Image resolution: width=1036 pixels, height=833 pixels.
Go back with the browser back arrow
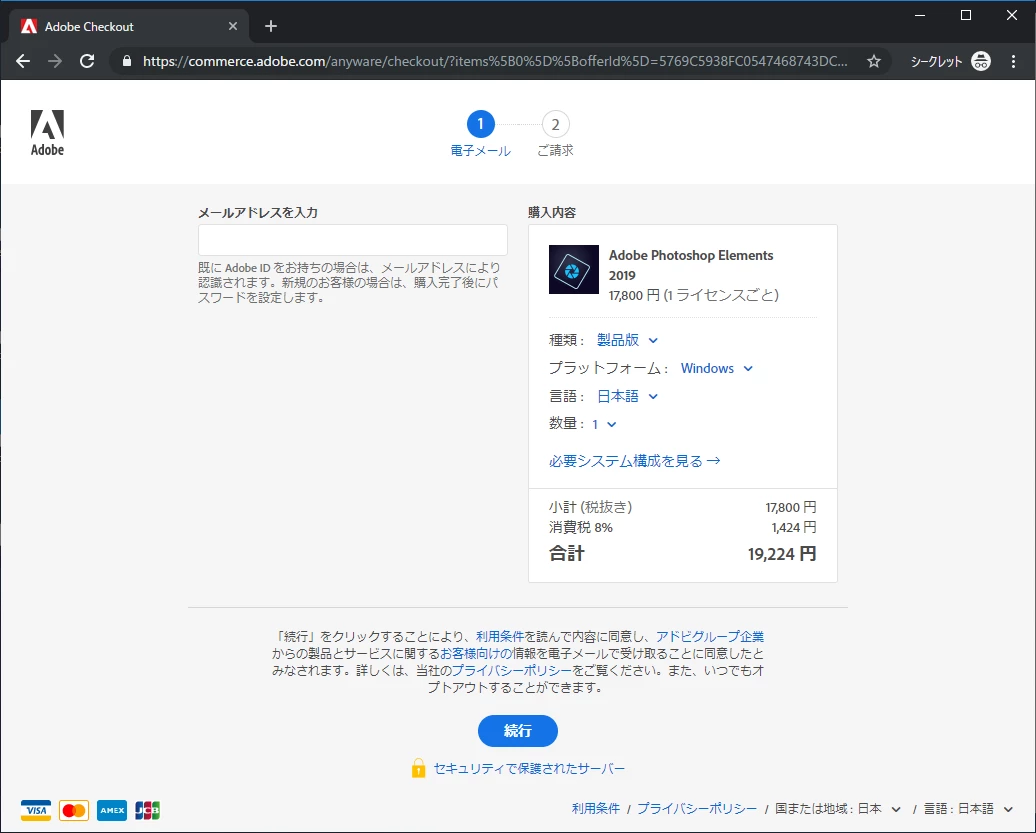[23, 61]
